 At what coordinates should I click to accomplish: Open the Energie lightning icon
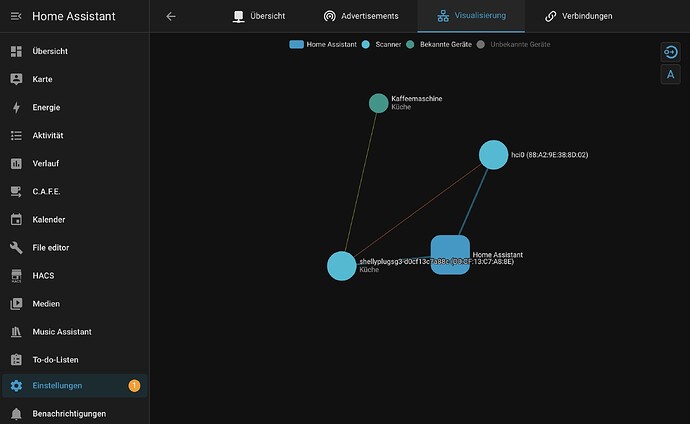[x=16, y=107]
